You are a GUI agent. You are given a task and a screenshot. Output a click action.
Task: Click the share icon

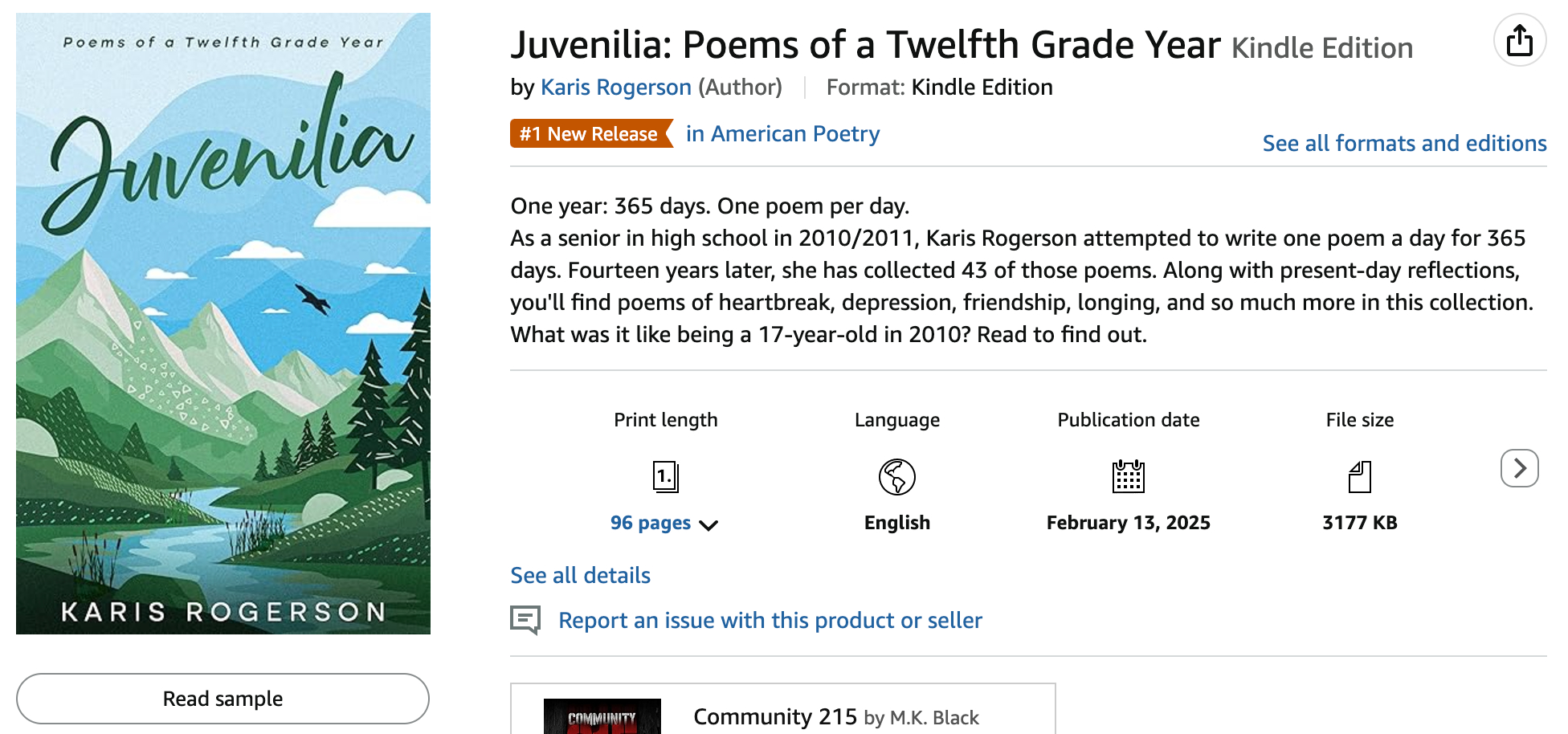coord(1519,41)
